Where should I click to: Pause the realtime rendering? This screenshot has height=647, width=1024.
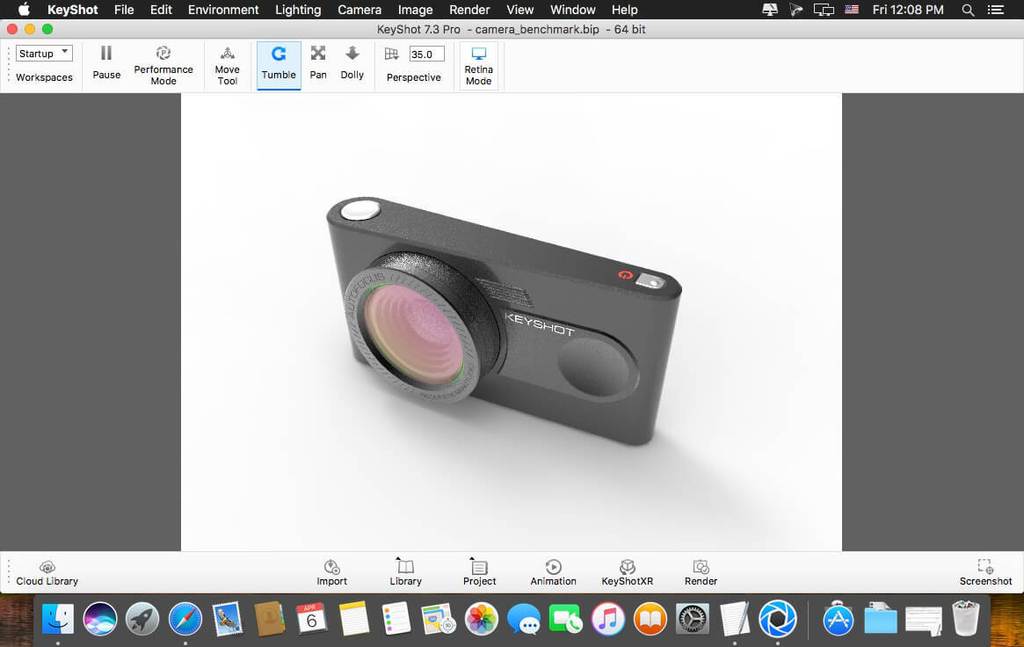(105, 64)
